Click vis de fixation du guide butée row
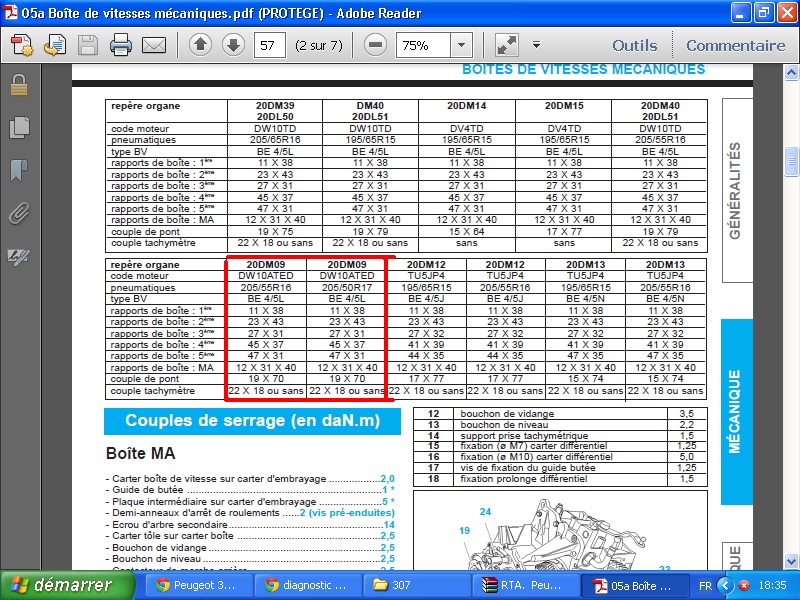Screen dimensions: 800x600 click(x=560, y=468)
